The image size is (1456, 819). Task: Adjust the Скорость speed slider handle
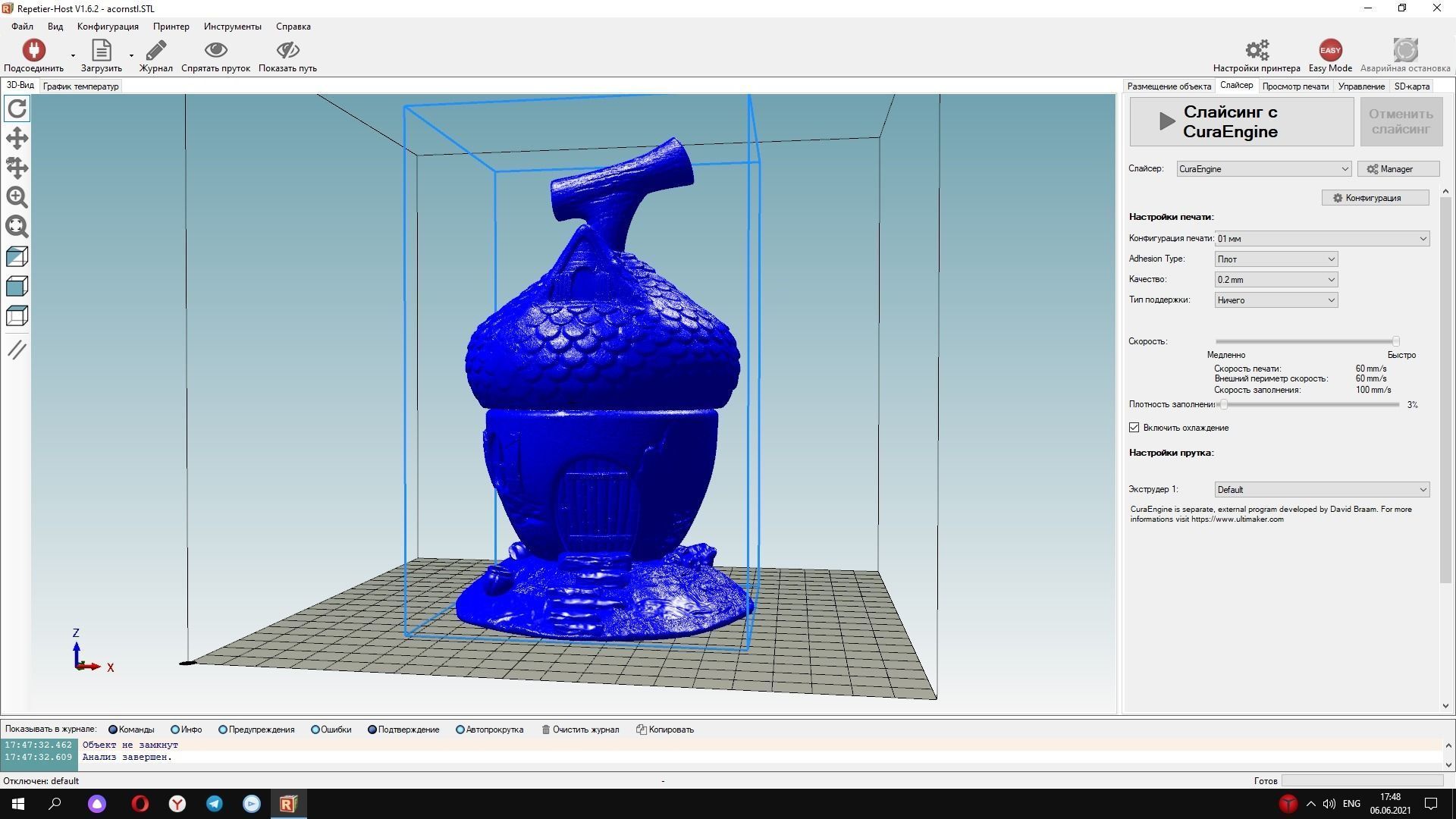pyautogui.click(x=1395, y=342)
